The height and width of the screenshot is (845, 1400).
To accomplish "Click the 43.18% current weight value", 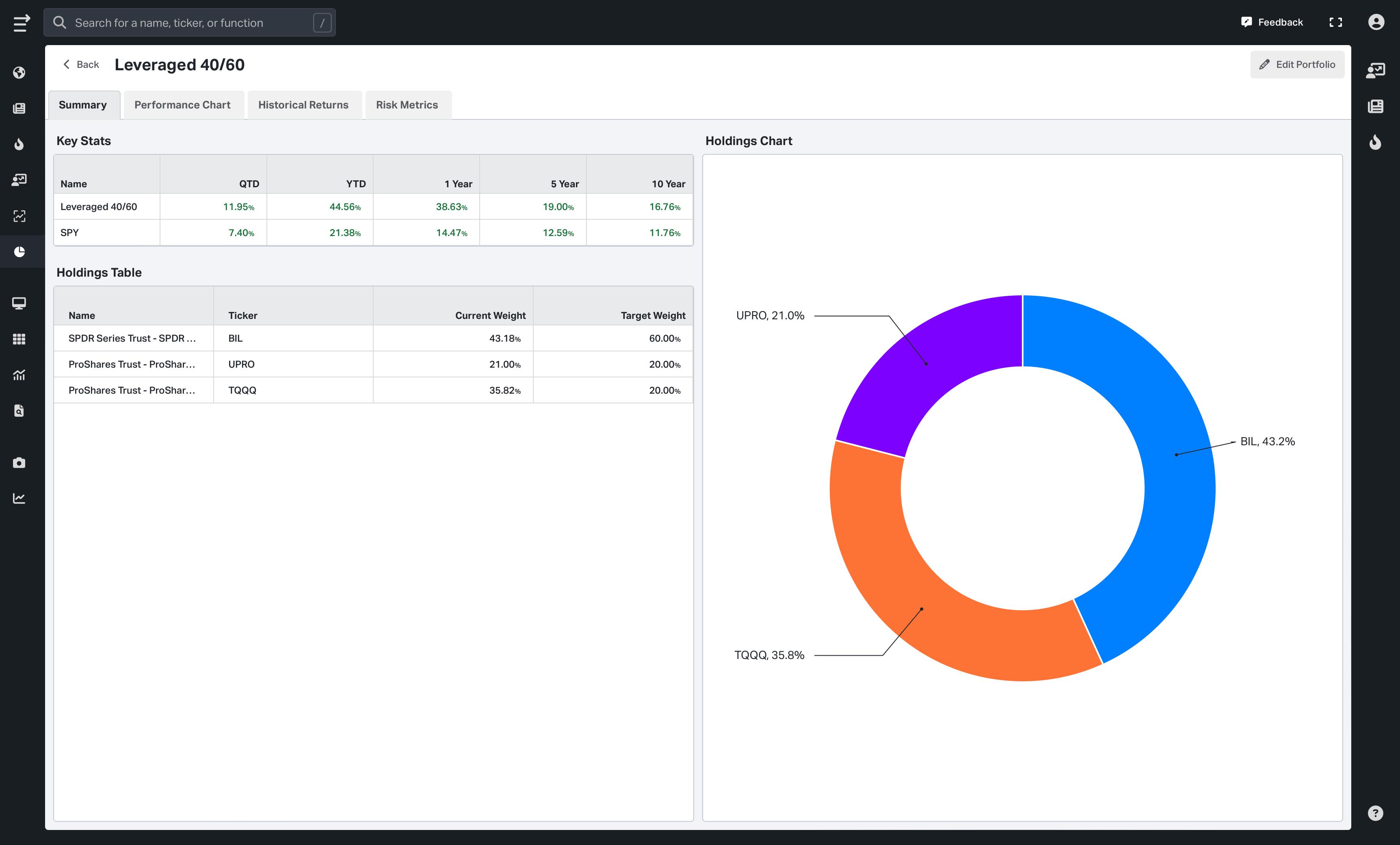I will click(x=505, y=338).
